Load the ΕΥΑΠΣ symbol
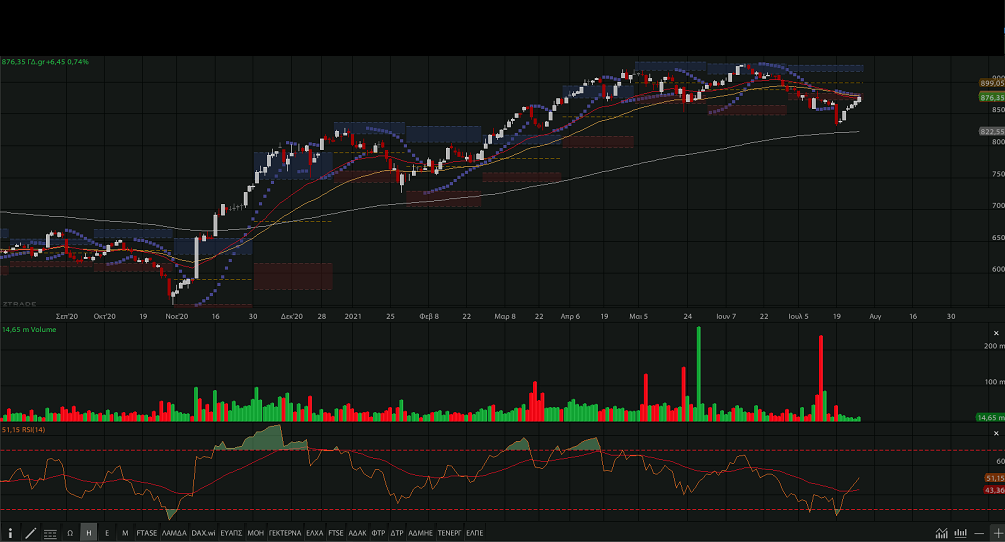The width and height of the screenshot is (1005, 542). [231, 533]
